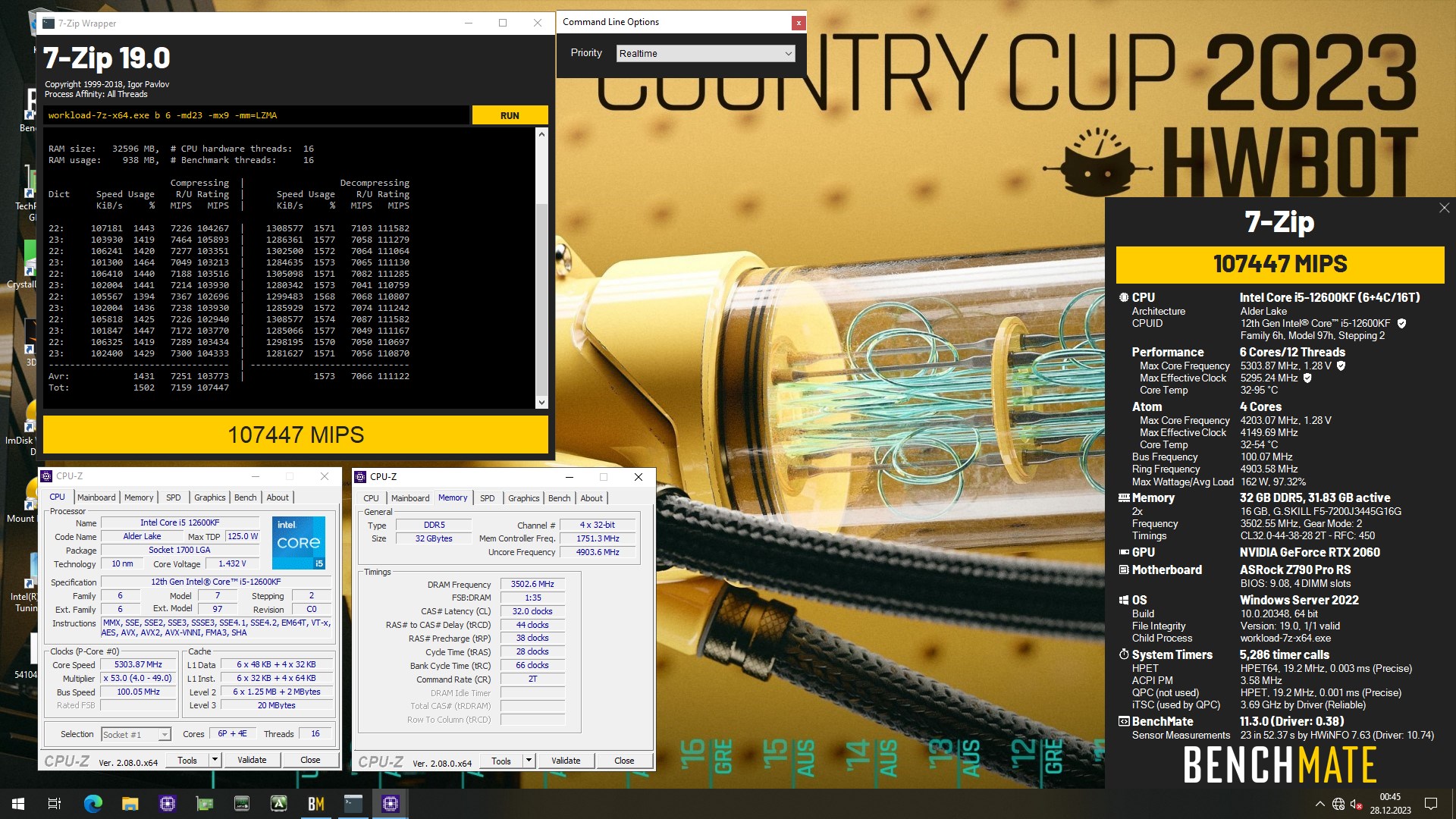
Task: Open the green 'A' application taskbar icon
Action: click(278, 804)
